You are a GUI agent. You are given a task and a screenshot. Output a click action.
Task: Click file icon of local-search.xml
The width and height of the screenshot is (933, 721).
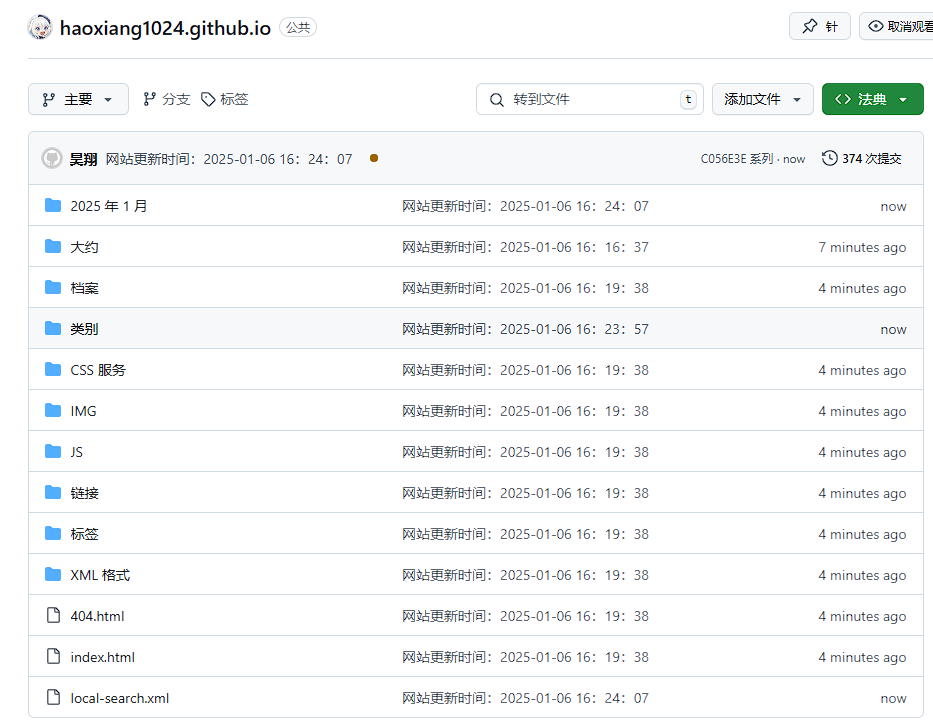tap(53, 698)
